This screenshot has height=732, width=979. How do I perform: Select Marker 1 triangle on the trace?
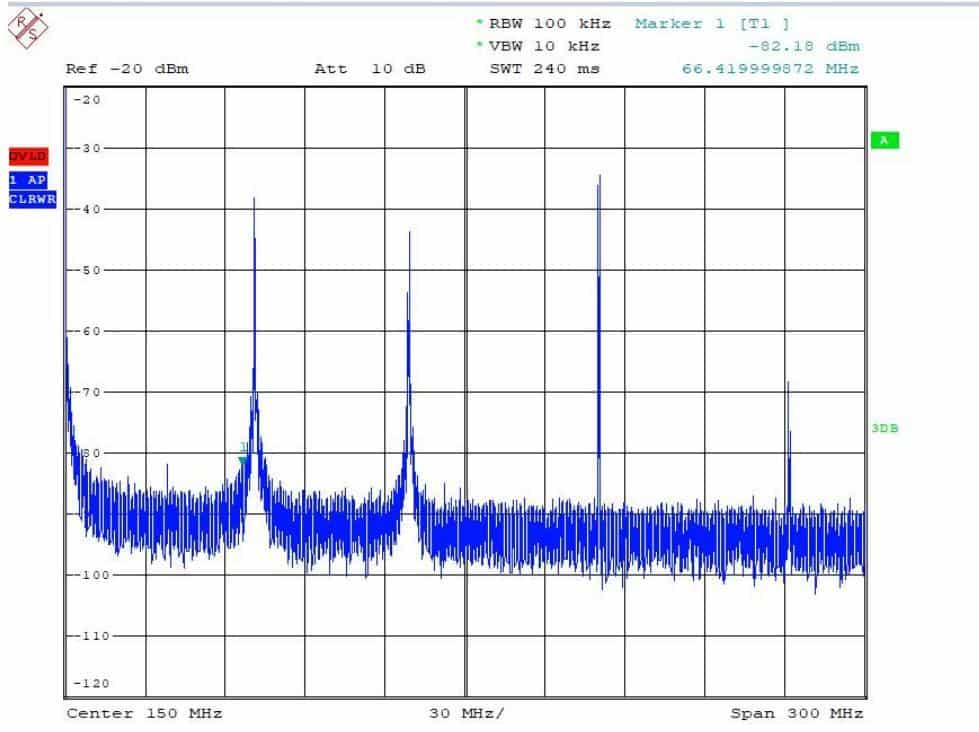coord(243,459)
